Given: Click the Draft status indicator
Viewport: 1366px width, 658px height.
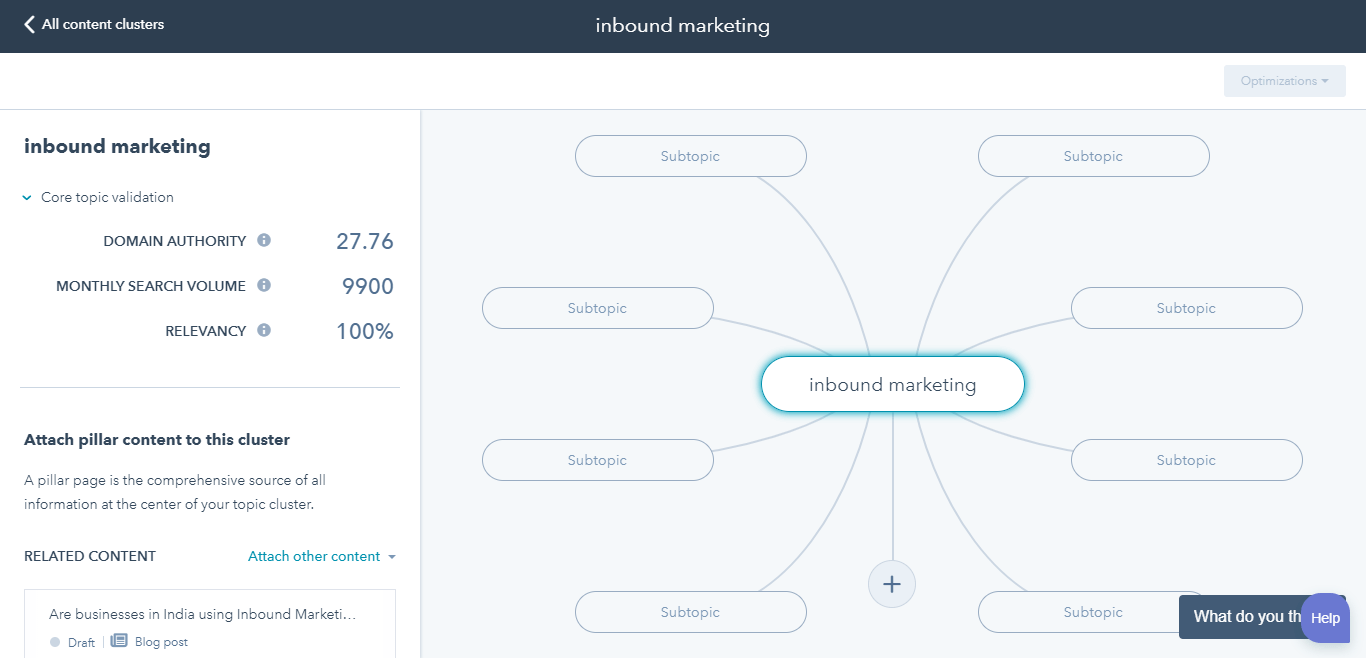Looking at the screenshot, I should click(72, 642).
